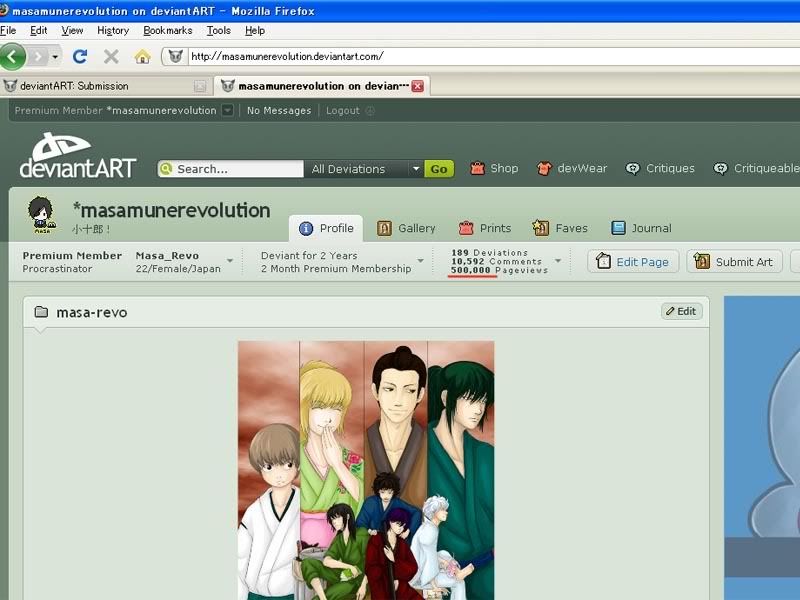Open the History menu

[x=113, y=31]
